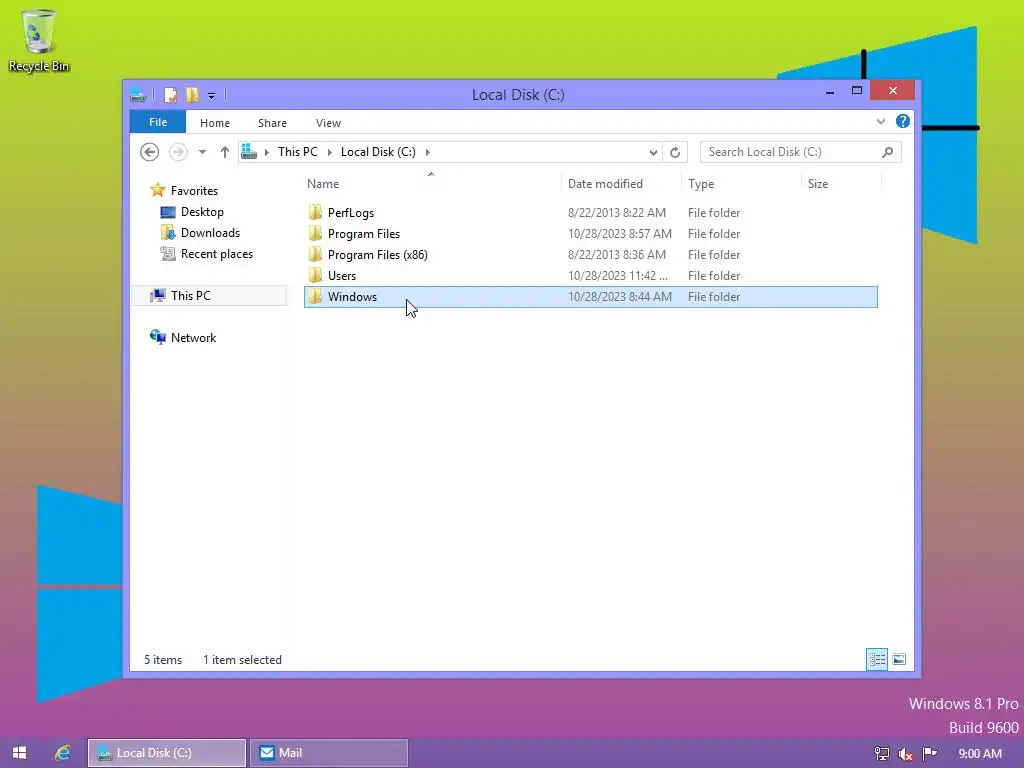Click Local Disk (C:) in the address bar

click(x=378, y=152)
